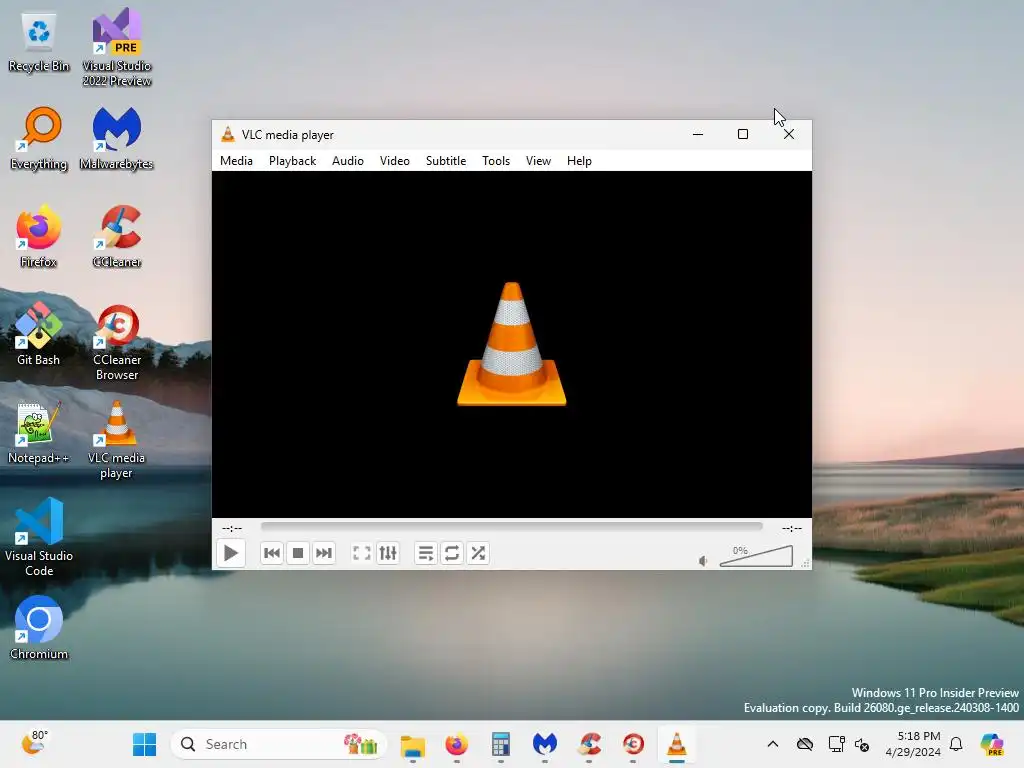Open Malwarebytes from the taskbar
The height and width of the screenshot is (768, 1024).
point(545,744)
